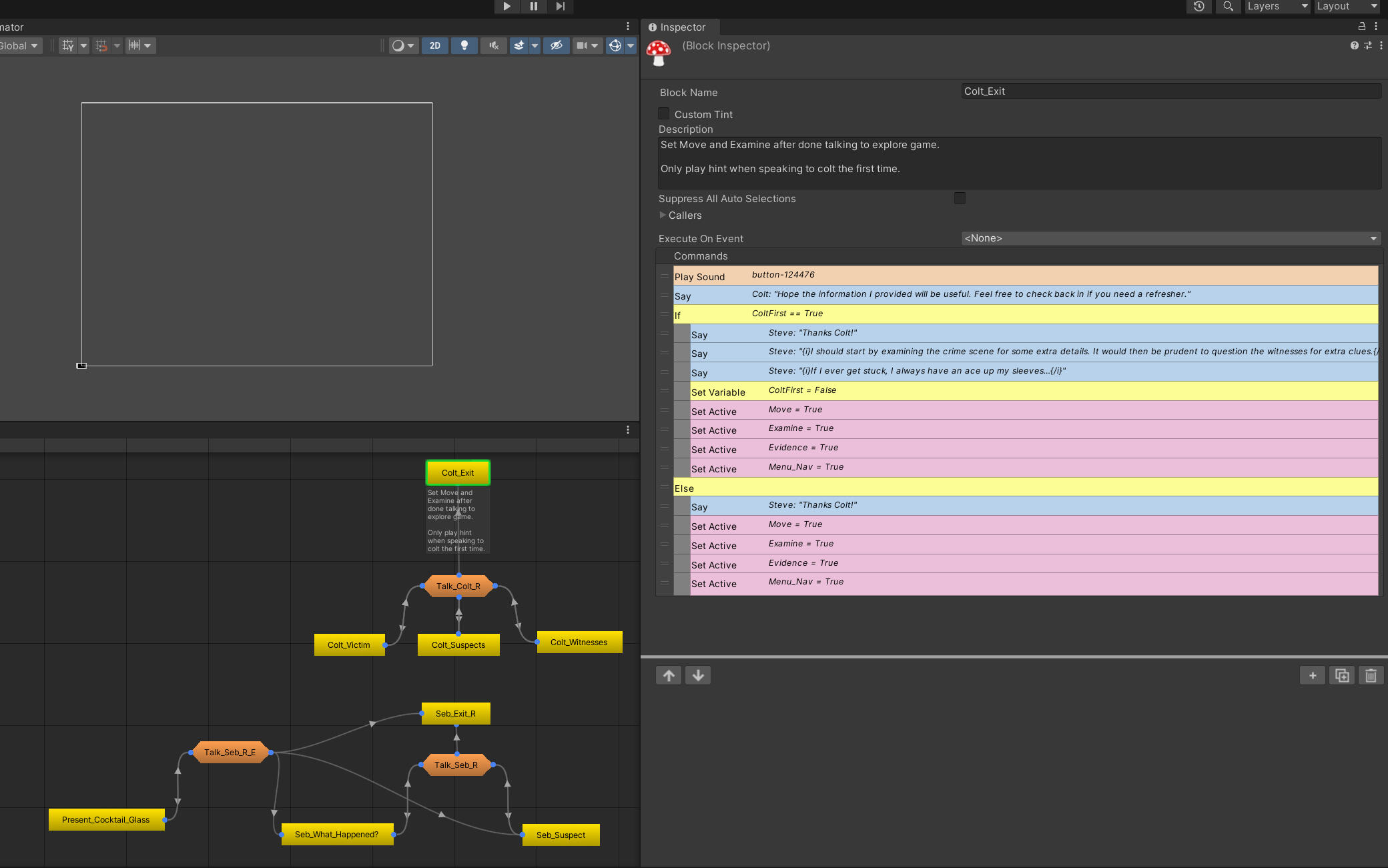The height and width of the screenshot is (868, 1388).
Task: Enable the Custom Tint checkbox
Action: click(x=664, y=114)
